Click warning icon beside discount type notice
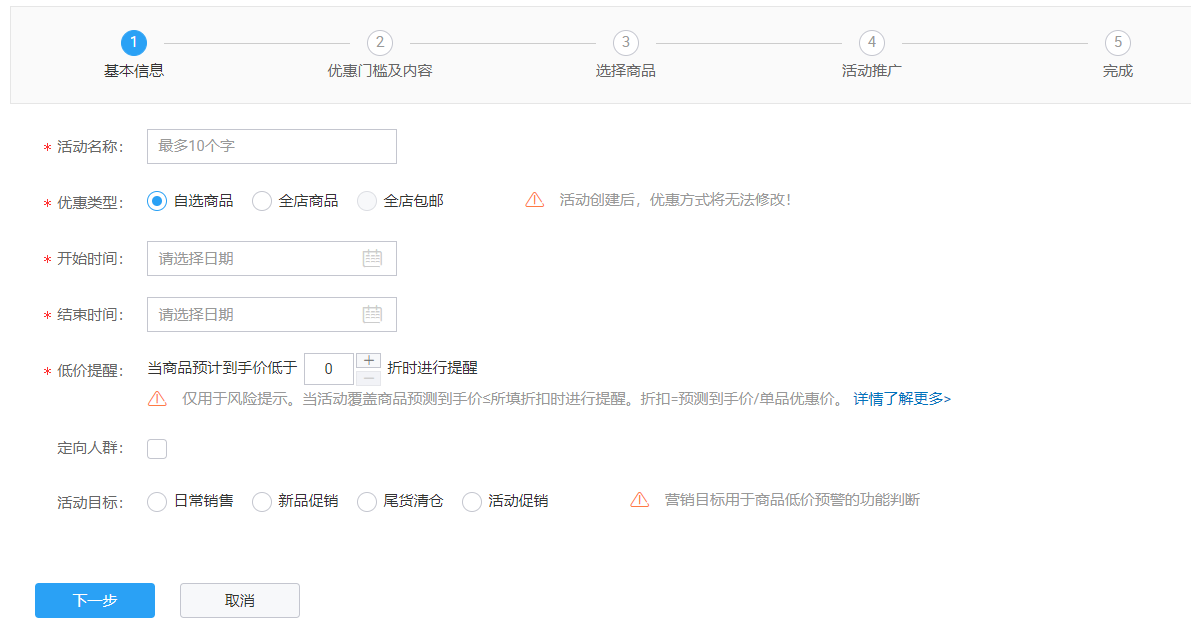 [535, 200]
